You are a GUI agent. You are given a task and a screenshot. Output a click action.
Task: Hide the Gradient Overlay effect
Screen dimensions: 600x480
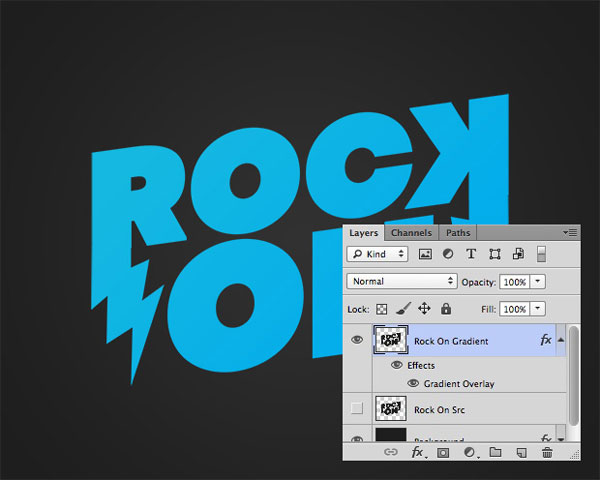pos(413,383)
